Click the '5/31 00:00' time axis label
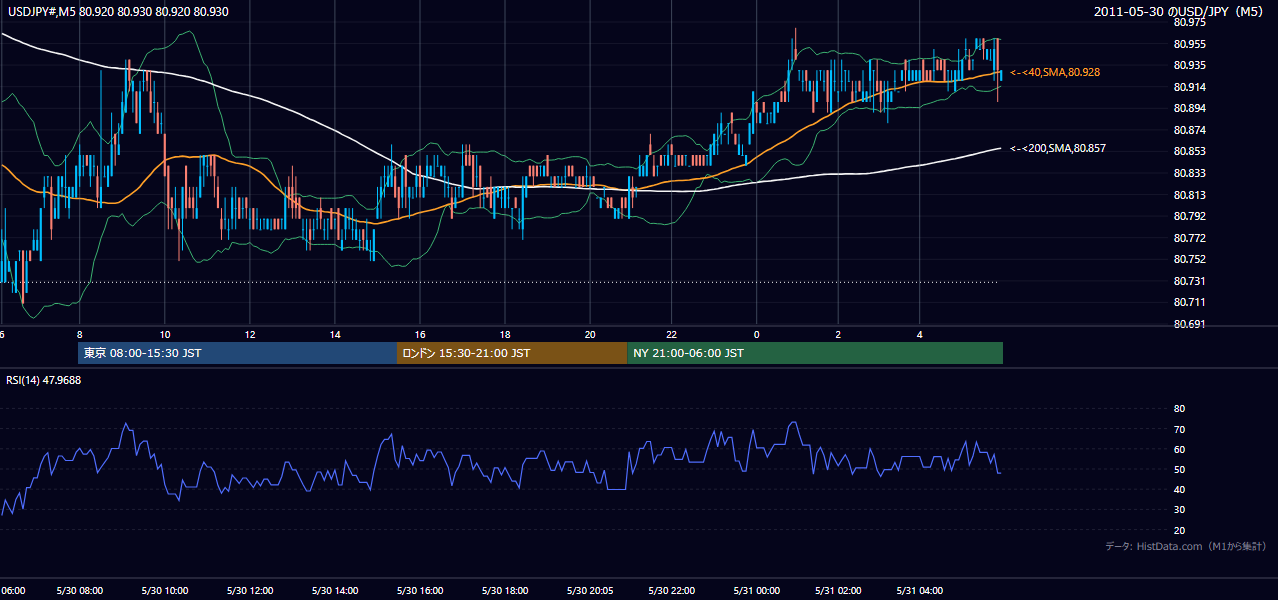 point(756,591)
